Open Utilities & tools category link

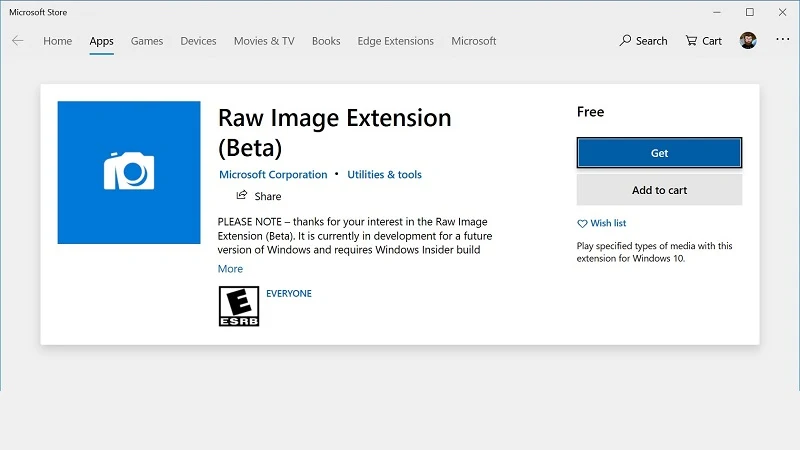click(x=384, y=174)
